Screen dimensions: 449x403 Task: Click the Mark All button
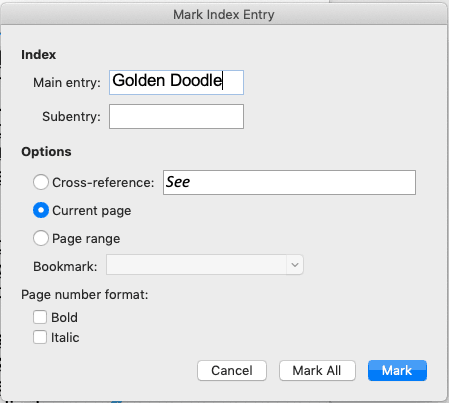317,370
